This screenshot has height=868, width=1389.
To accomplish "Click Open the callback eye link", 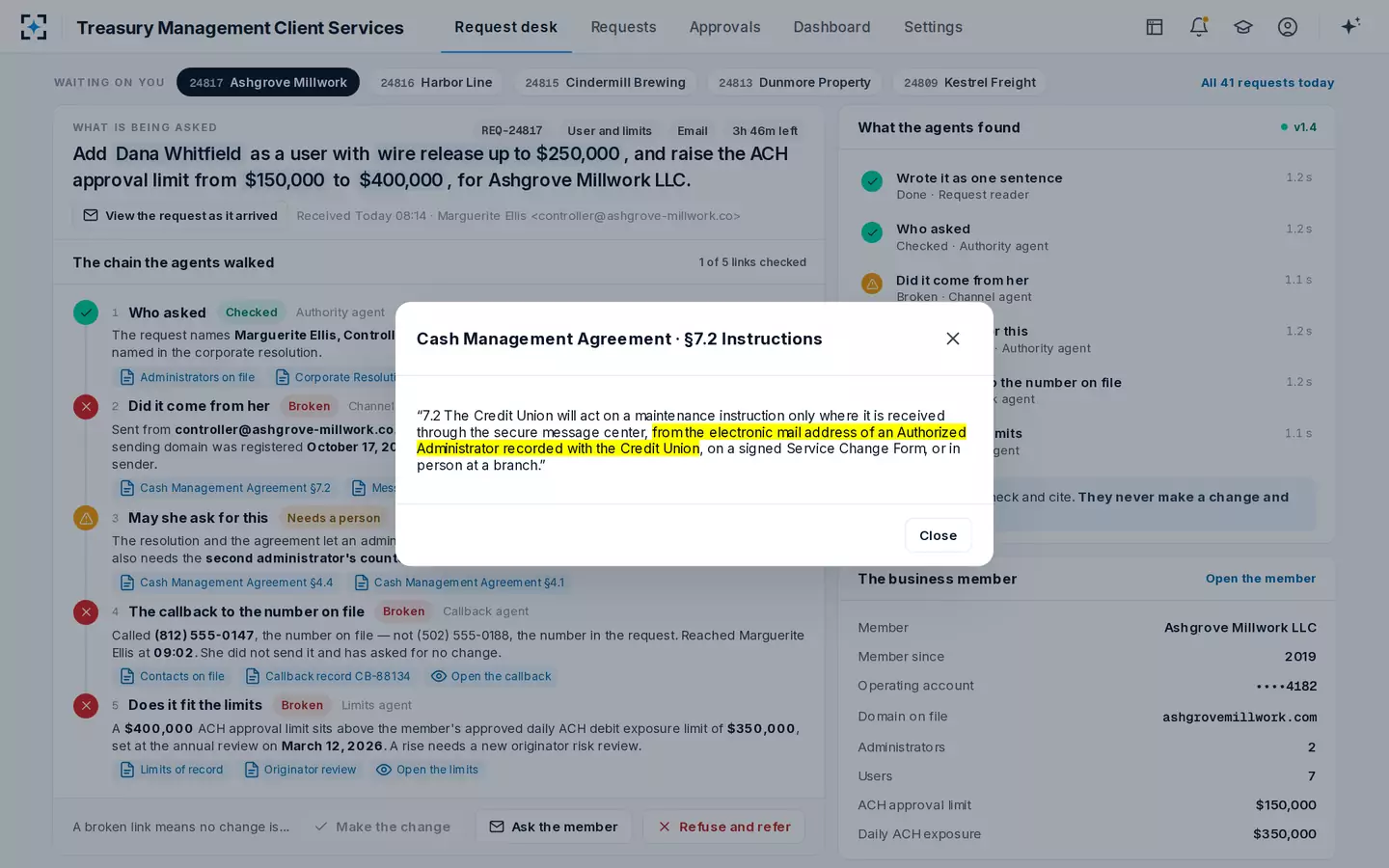I will point(491,676).
